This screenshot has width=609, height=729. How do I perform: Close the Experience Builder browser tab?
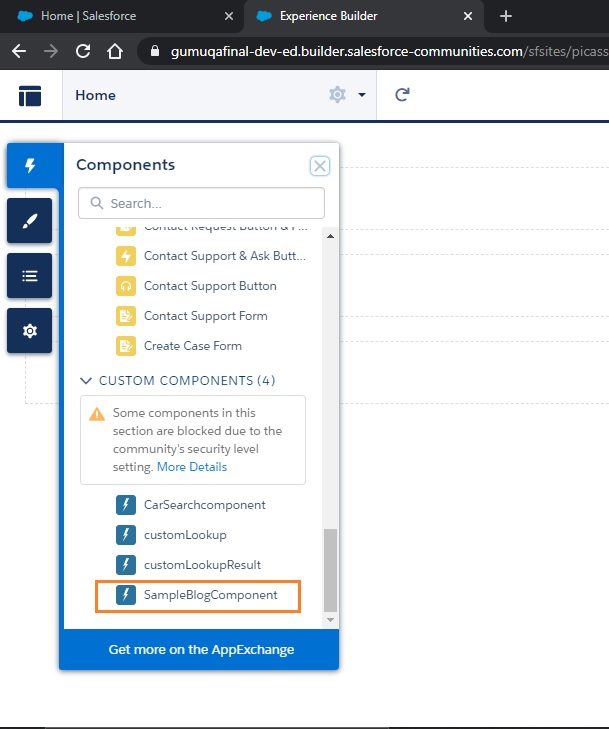(x=468, y=16)
